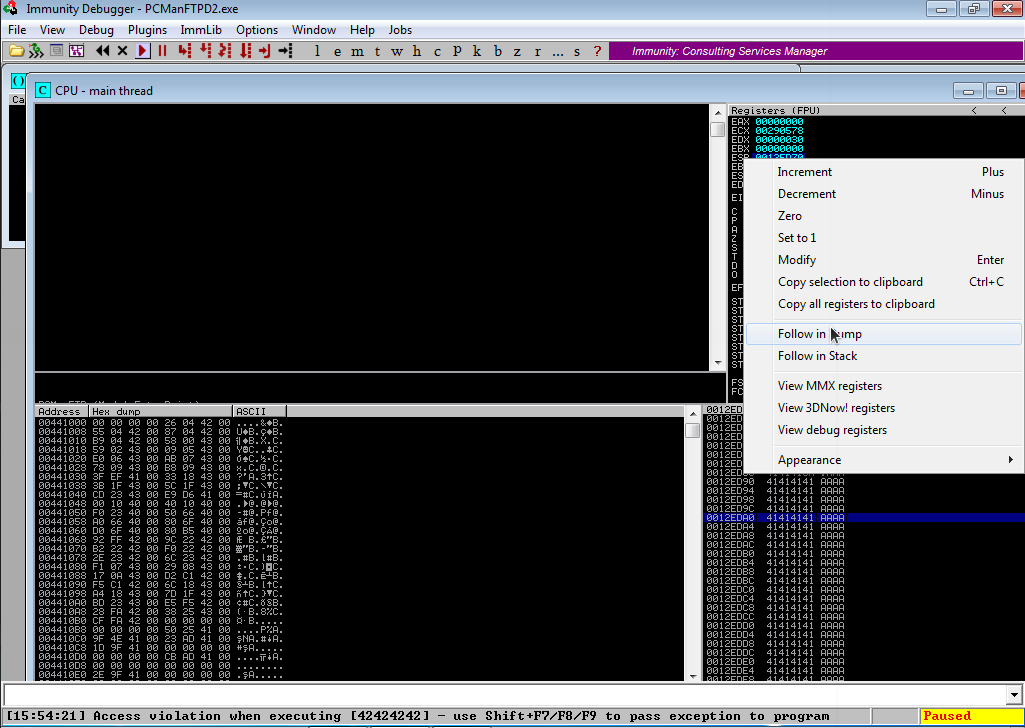Image resolution: width=1025 pixels, height=728 pixels.
Task: Click the Step over toolbar icon
Action: point(205,51)
